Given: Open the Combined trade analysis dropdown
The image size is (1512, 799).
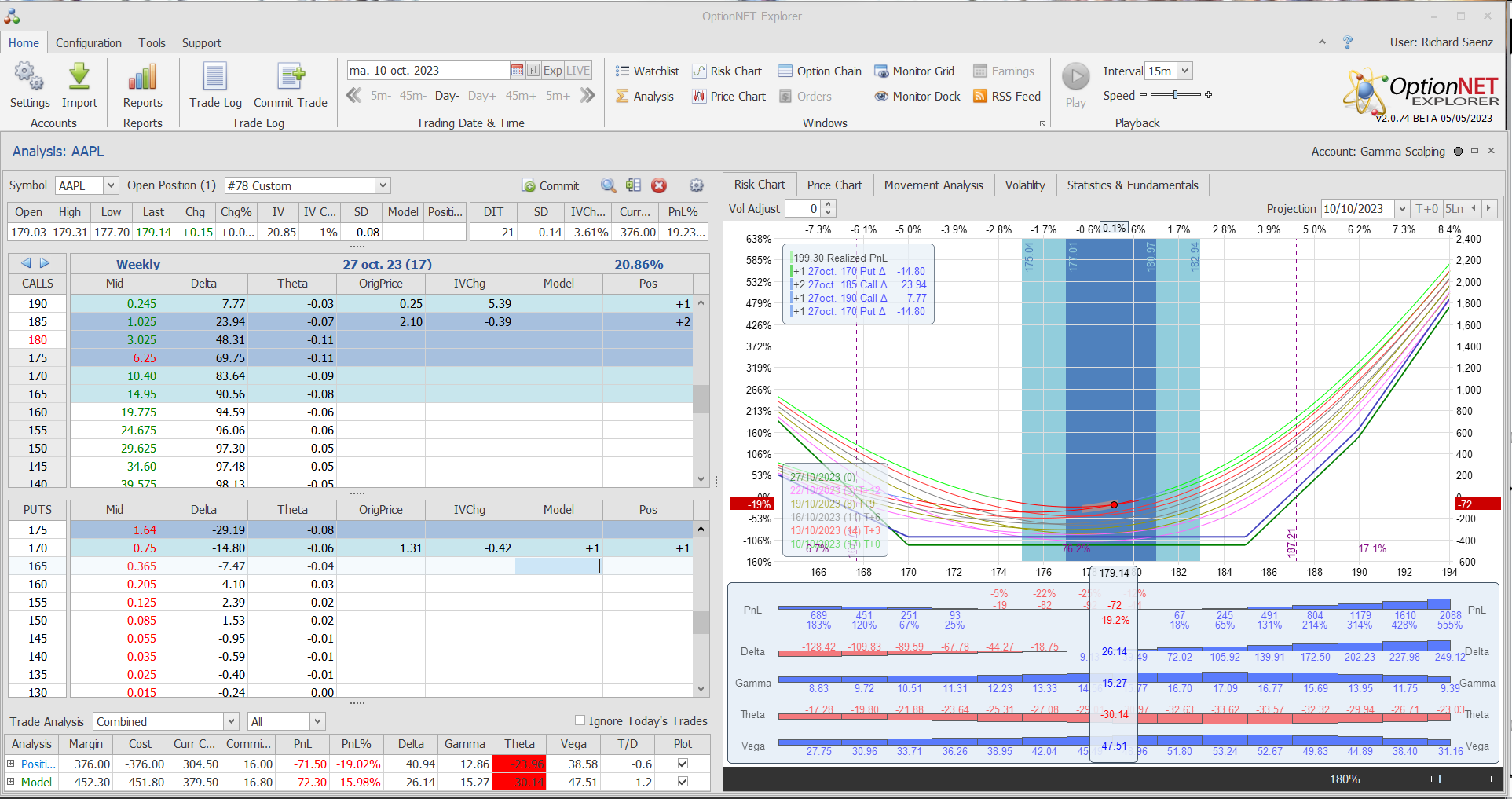Looking at the screenshot, I should point(231,721).
